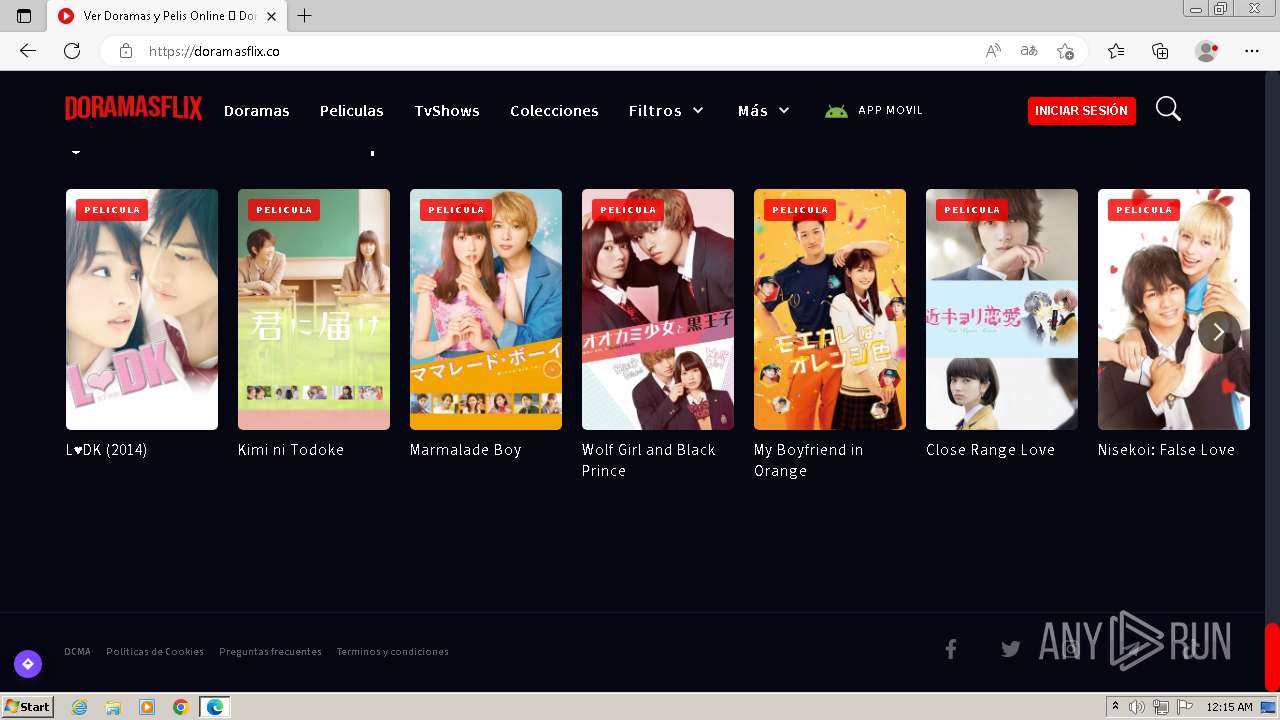
Task: Click the taskbar clock showing 12:15 AM
Action: (1229, 707)
